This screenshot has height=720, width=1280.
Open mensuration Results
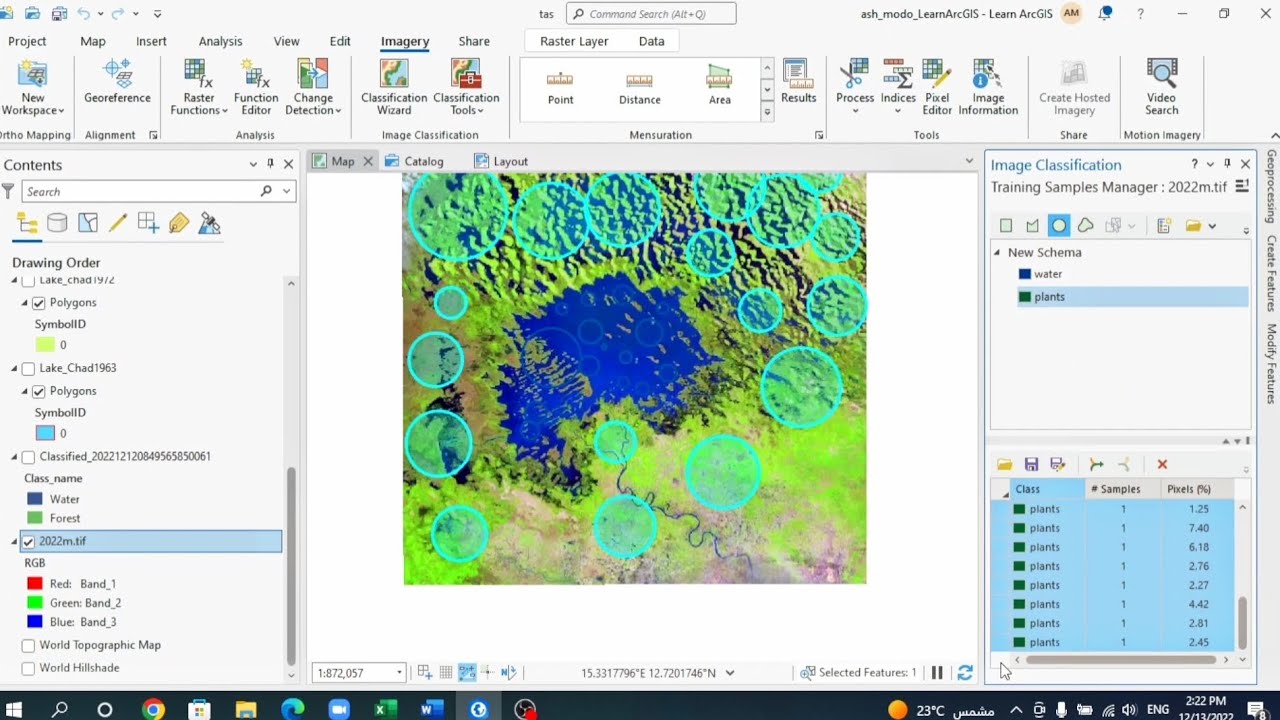pyautogui.click(x=798, y=83)
